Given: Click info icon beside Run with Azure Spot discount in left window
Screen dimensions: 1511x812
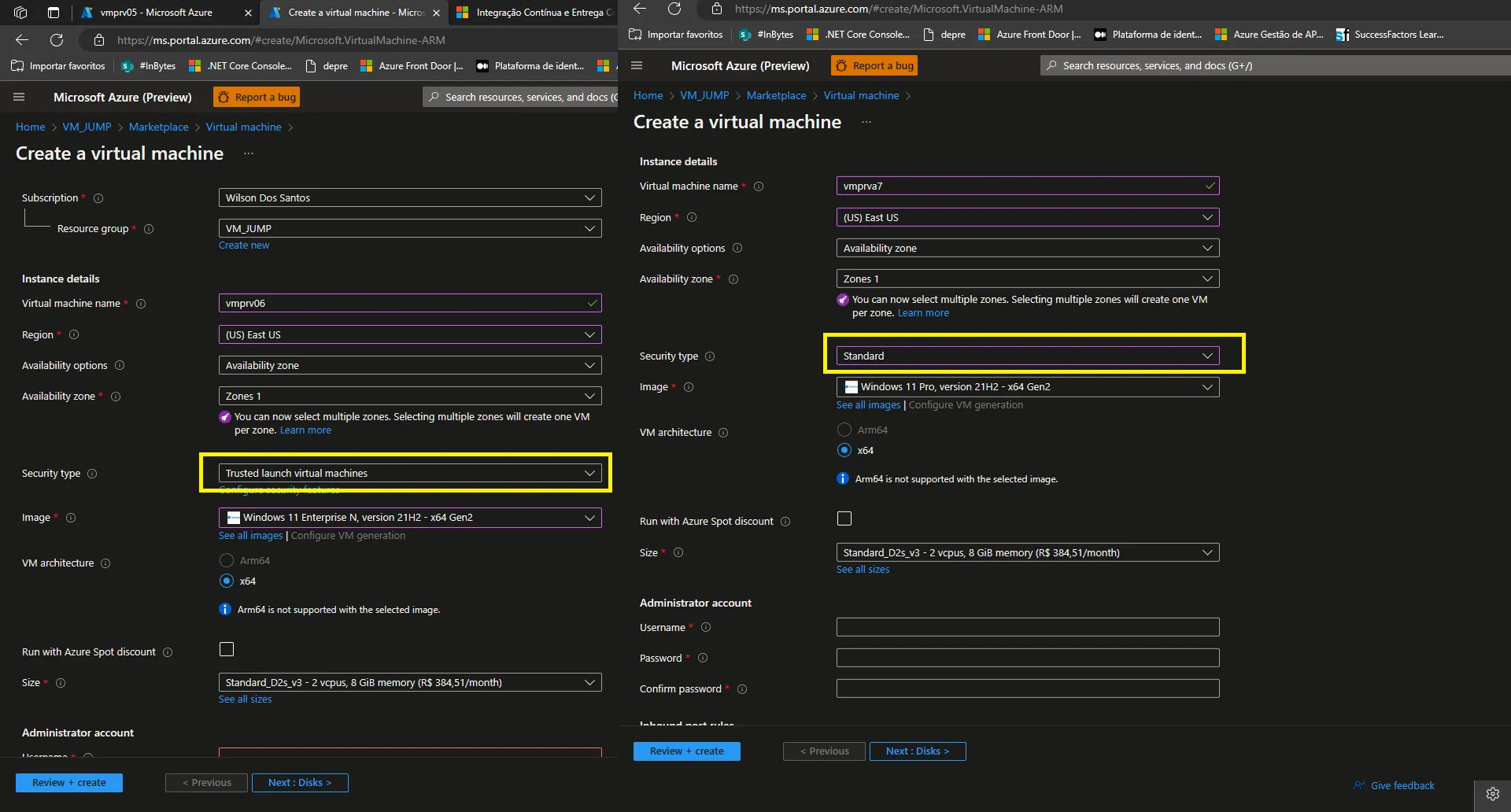Looking at the screenshot, I should 168,652.
